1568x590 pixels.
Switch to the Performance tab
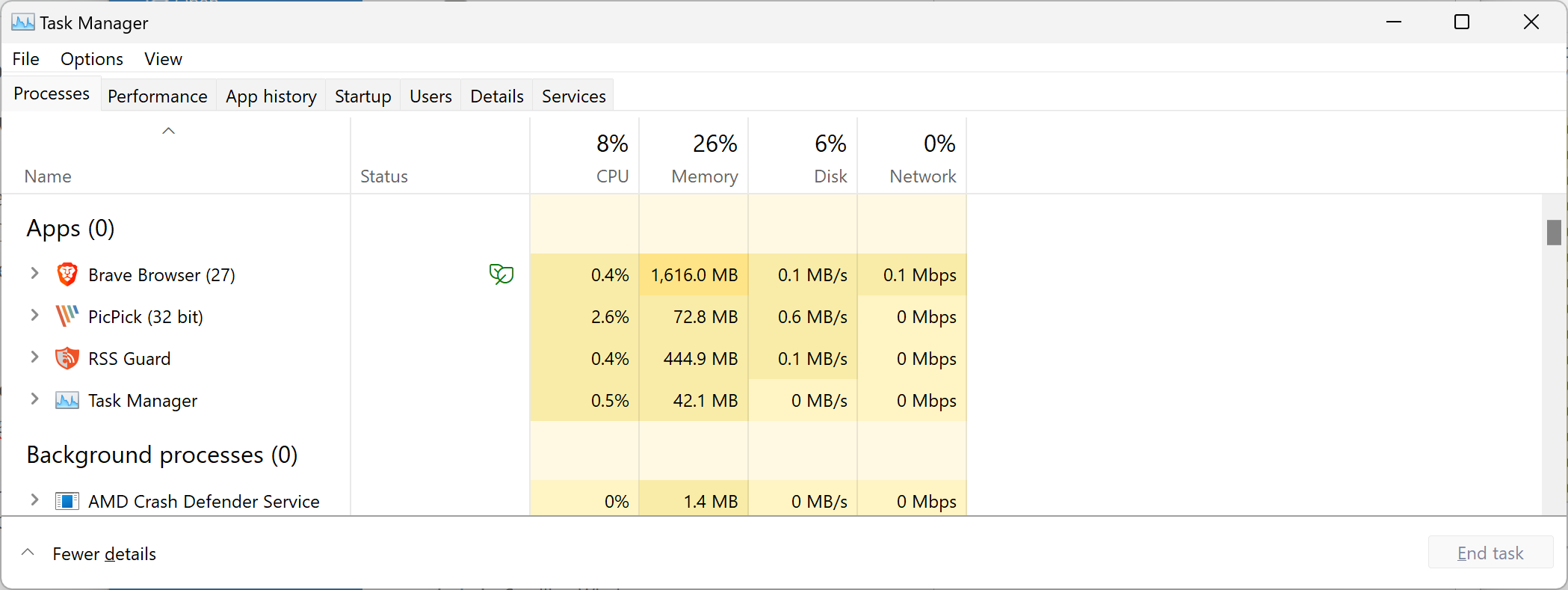158,96
